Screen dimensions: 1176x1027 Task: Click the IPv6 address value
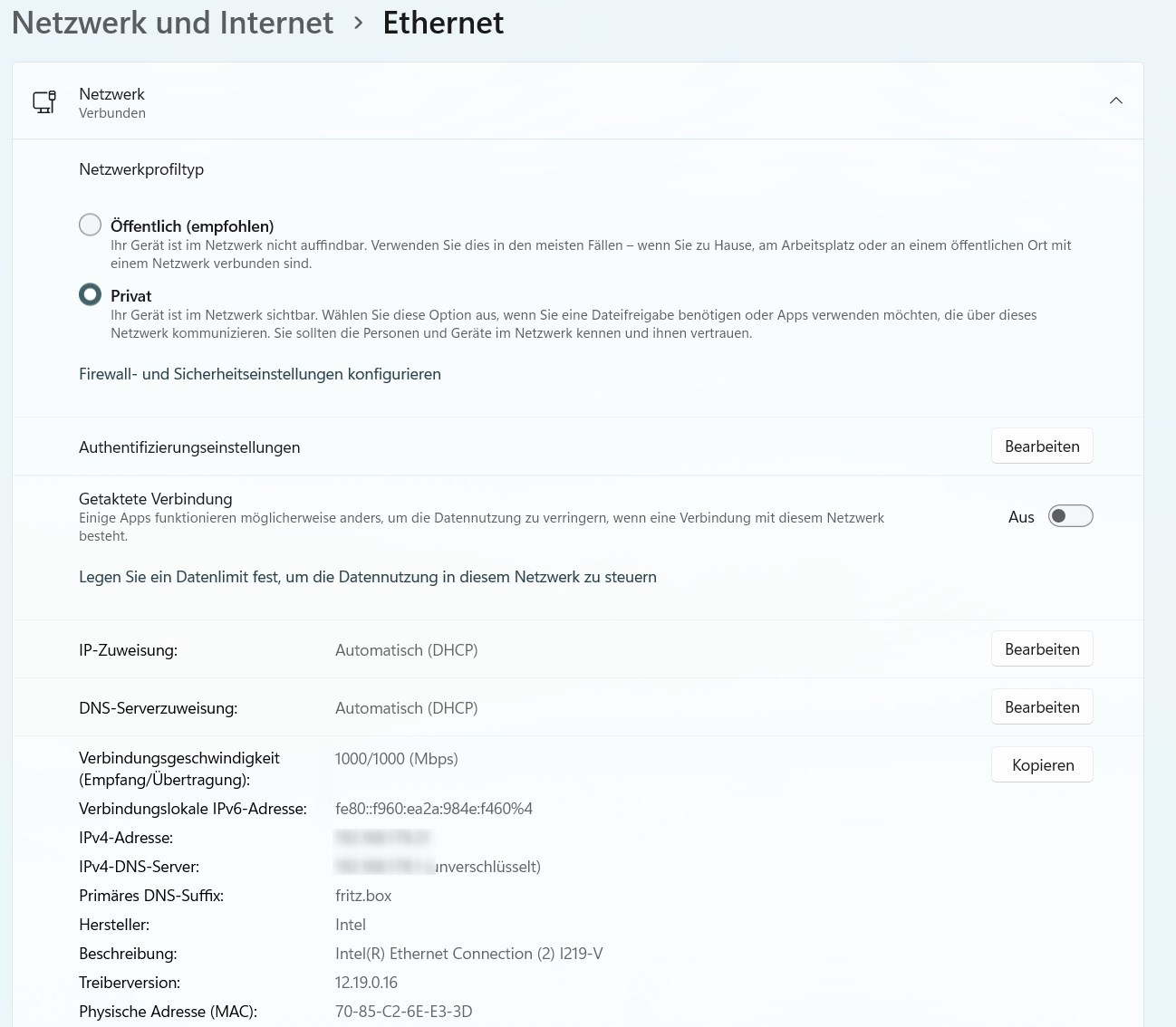[x=434, y=809]
